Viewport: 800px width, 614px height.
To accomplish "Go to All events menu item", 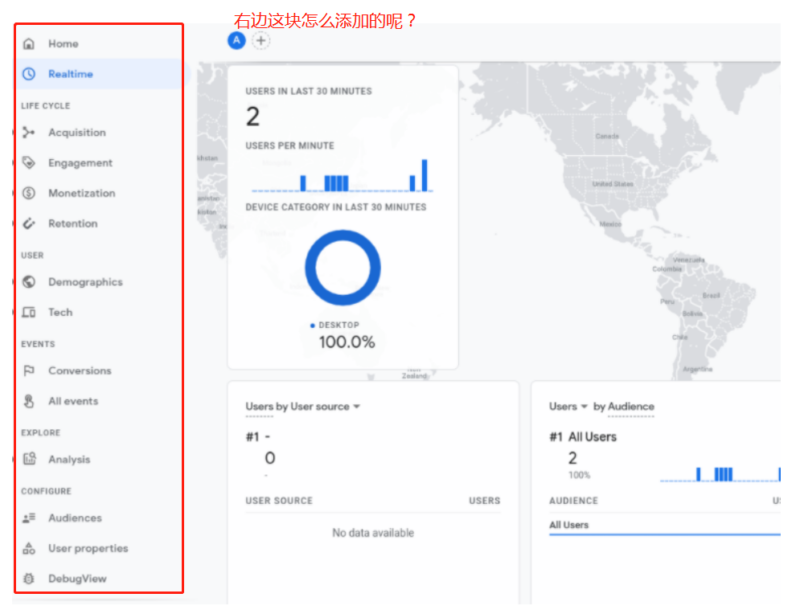I will point(73,401).
